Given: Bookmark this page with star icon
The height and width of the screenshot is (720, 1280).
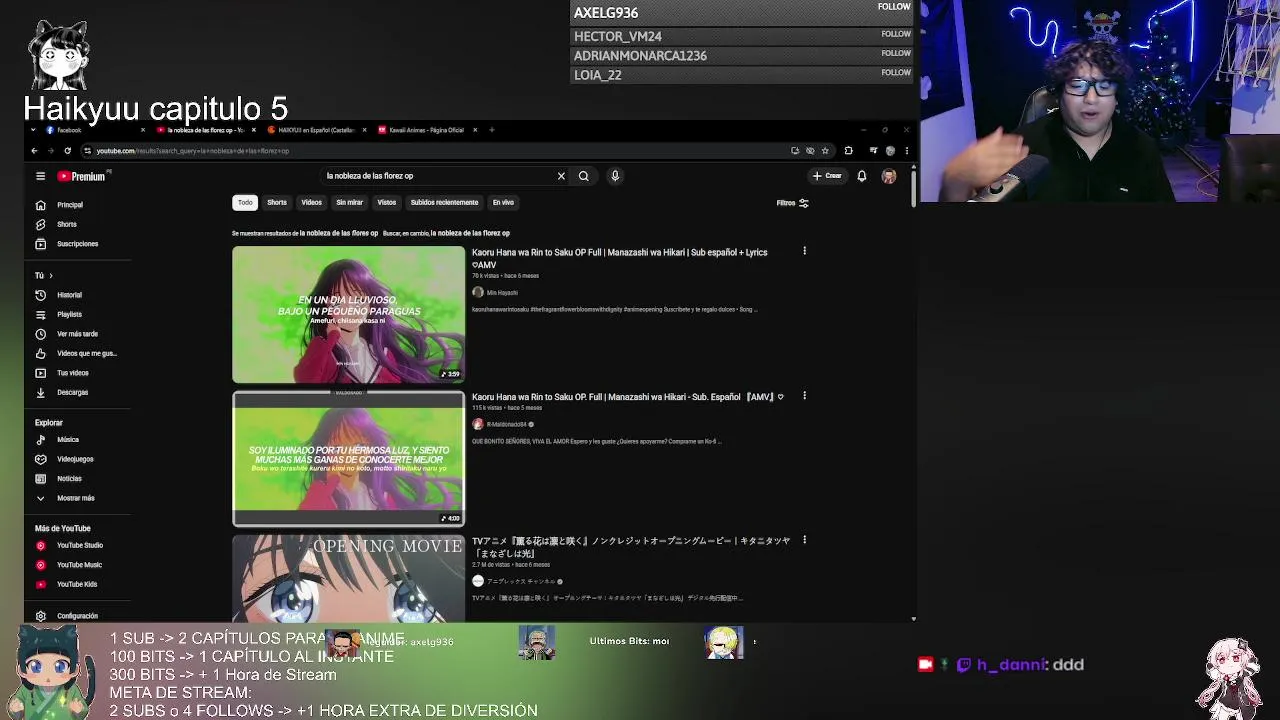Looking at the screenshot, I should click(x=825, y=151).
